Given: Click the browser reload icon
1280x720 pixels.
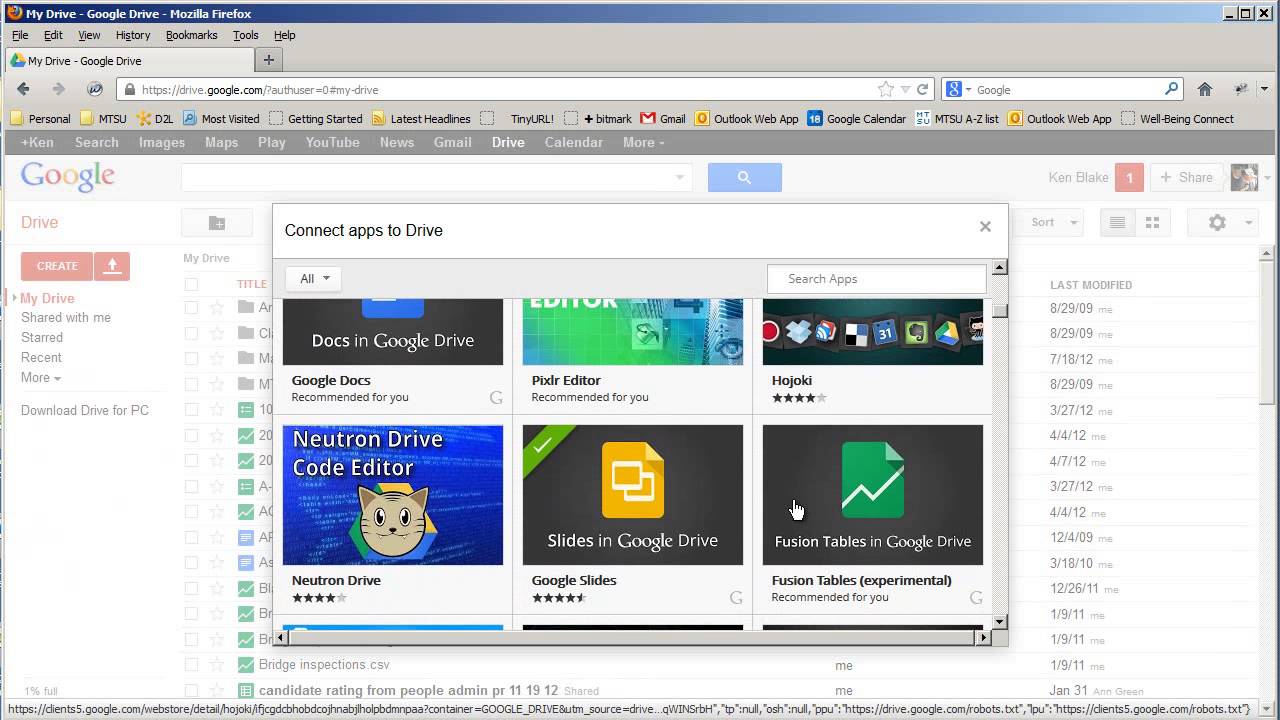Looking at the screenshot, I should pyautogui.click(x=922, y=89).
